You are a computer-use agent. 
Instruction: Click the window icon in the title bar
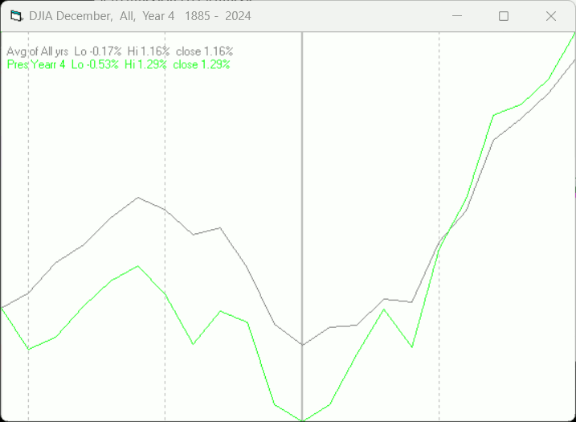pos(16,16)
